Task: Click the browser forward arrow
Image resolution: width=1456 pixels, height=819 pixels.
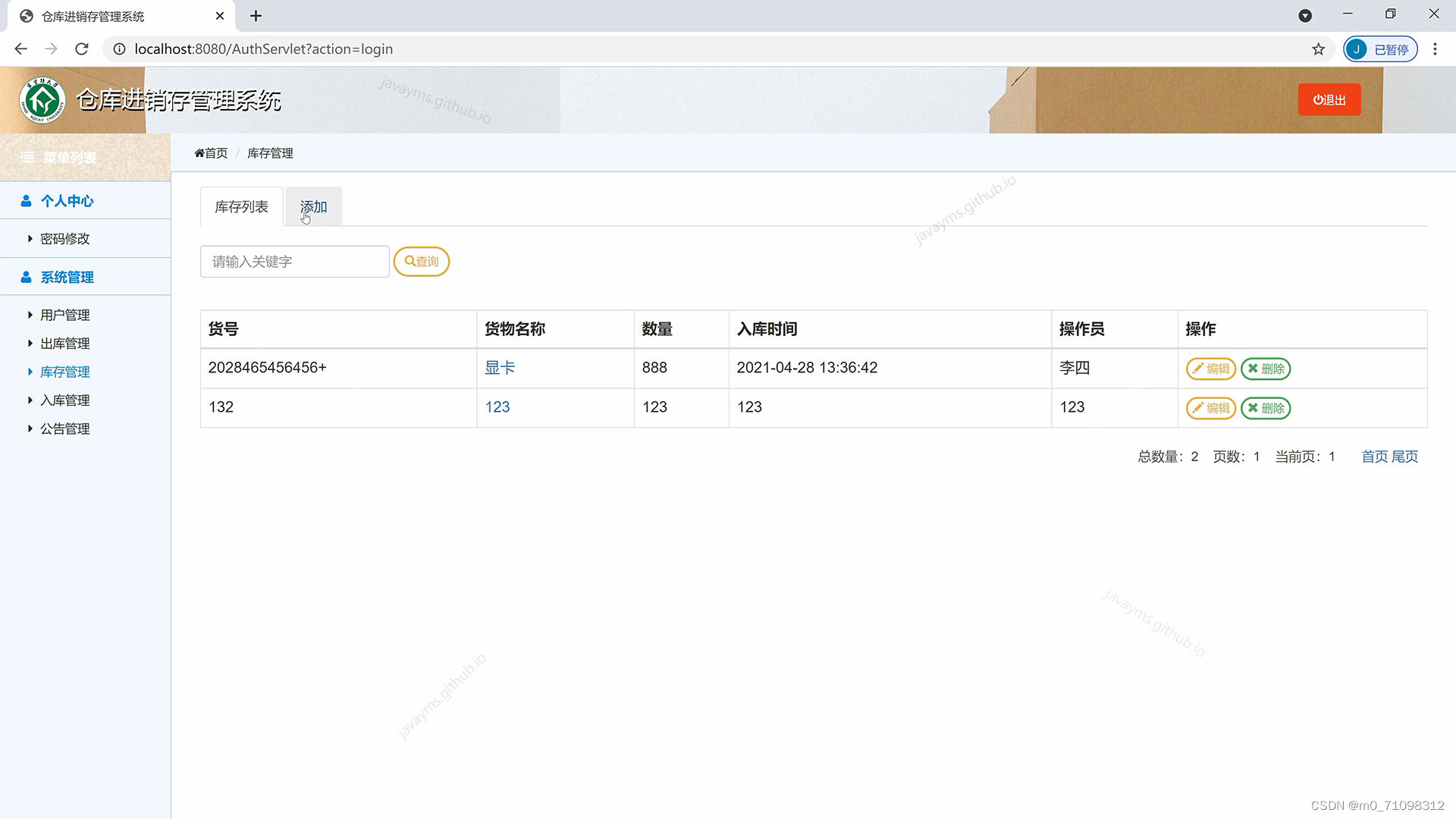Action: click(51, 49)
